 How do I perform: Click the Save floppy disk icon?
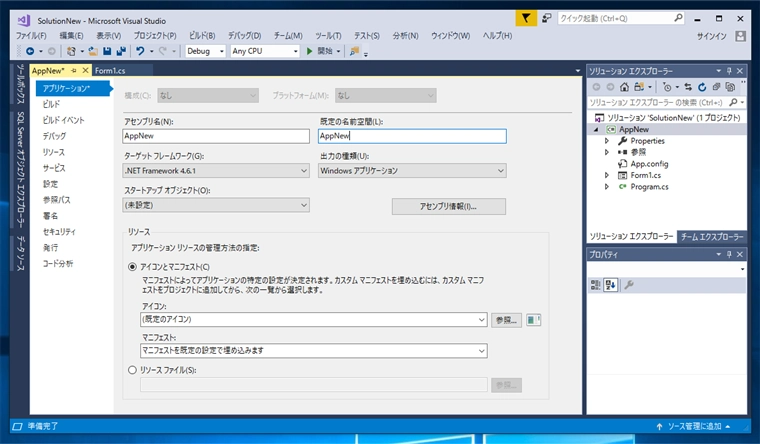tap(107, 51)
